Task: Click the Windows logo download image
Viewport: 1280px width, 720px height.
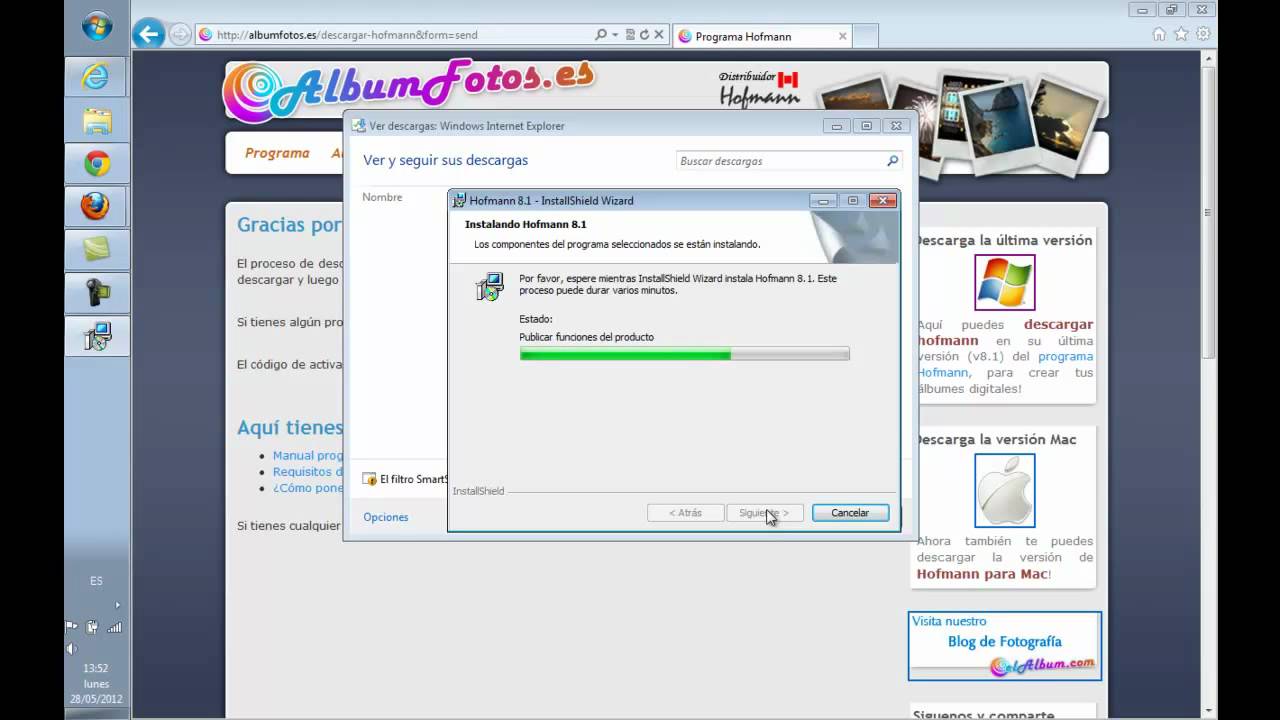Action: pyautogui.click(x=1005, y=282)
